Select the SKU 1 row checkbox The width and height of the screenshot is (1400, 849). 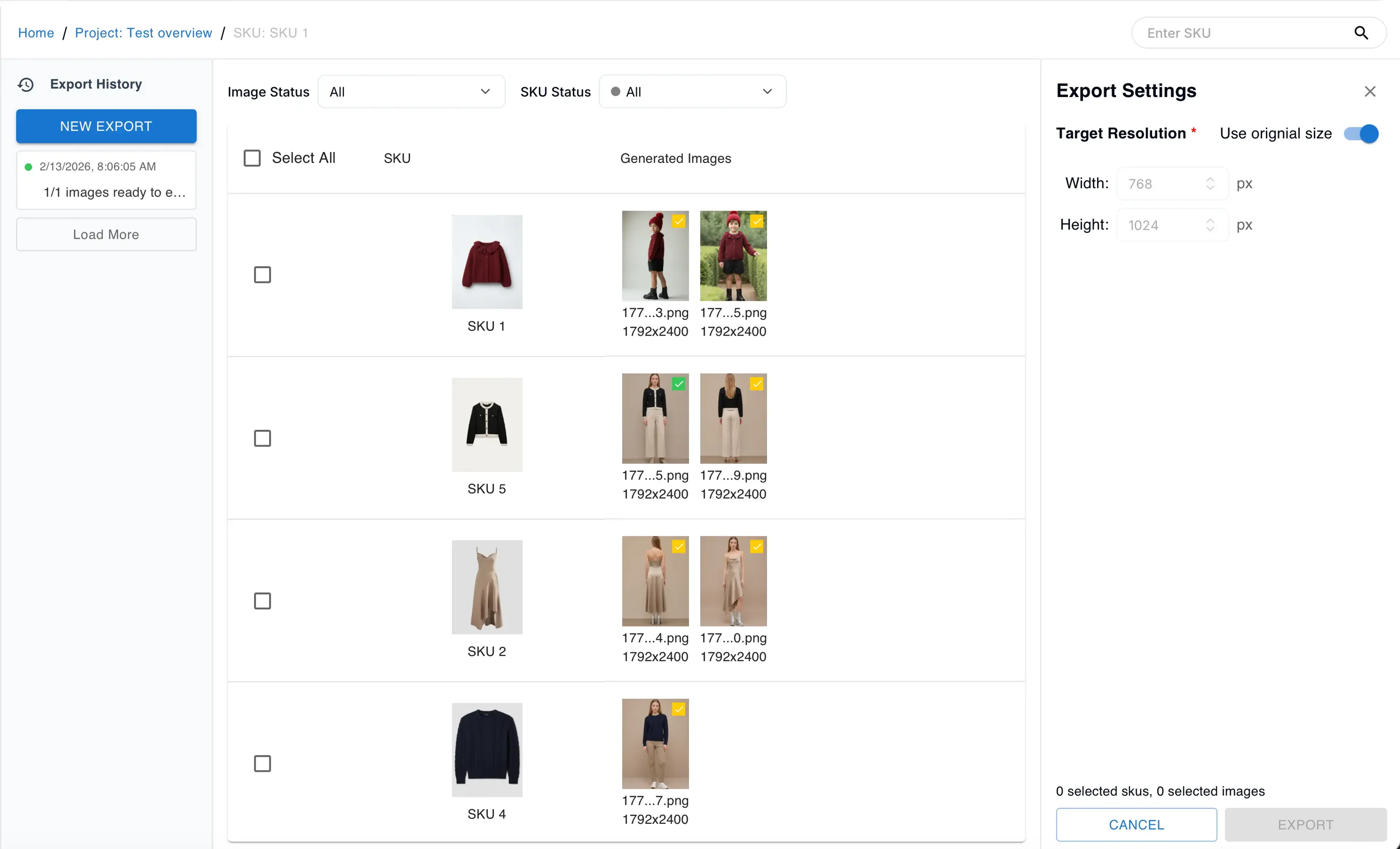[262, 275]
